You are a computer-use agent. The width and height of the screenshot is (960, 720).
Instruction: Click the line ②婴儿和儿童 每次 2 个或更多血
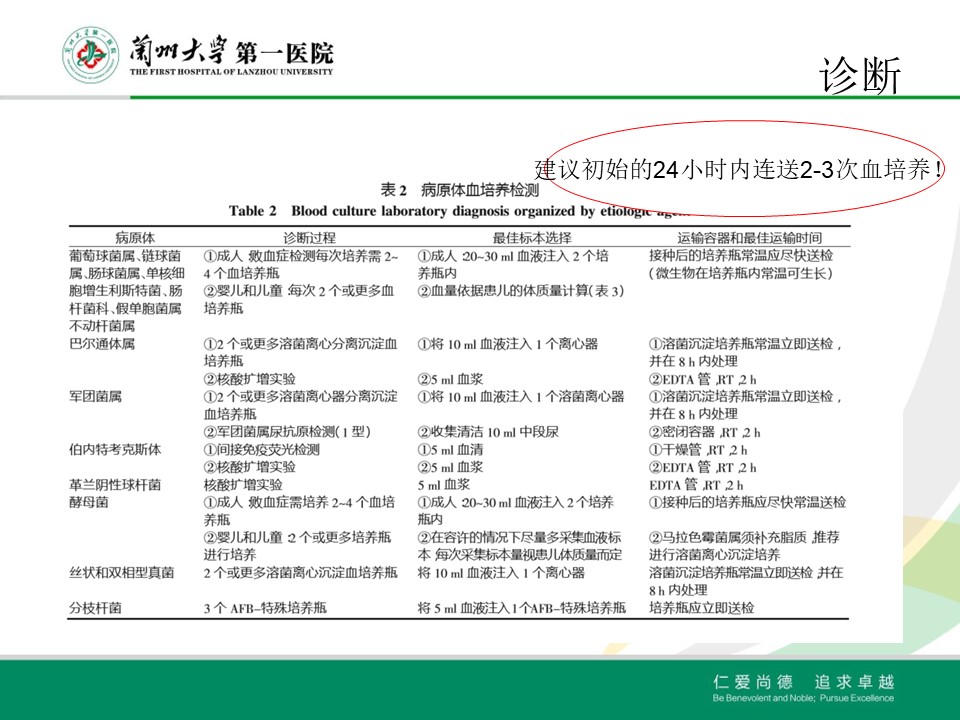pos(299,291)
